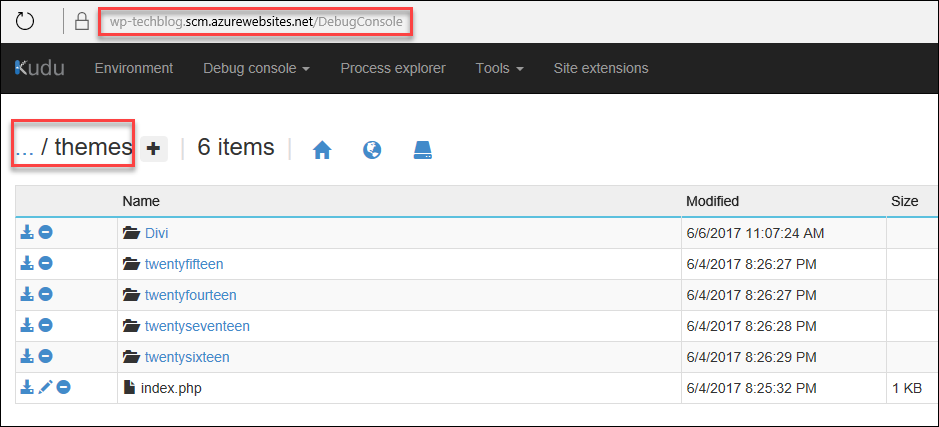
Task: Select twentyseventeen modified time 8:26:28 PM
Action: (751, 326)
